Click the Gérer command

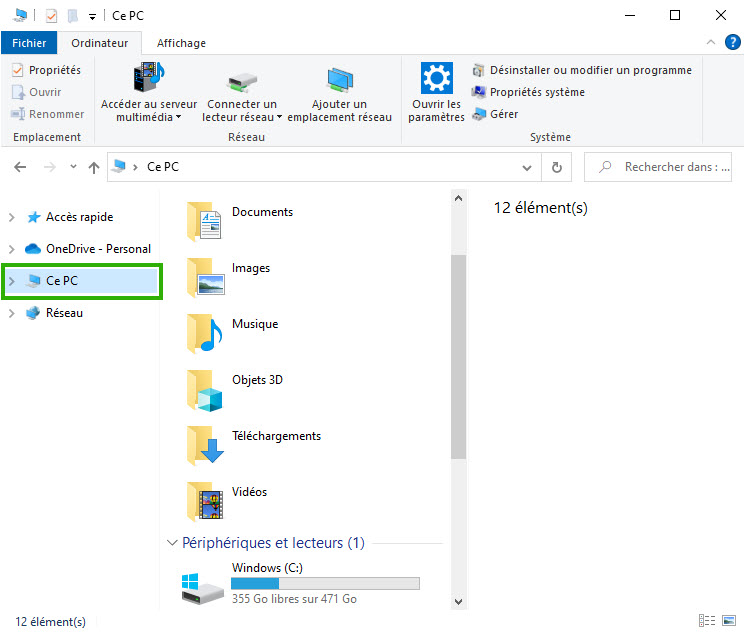pos(495,114)
